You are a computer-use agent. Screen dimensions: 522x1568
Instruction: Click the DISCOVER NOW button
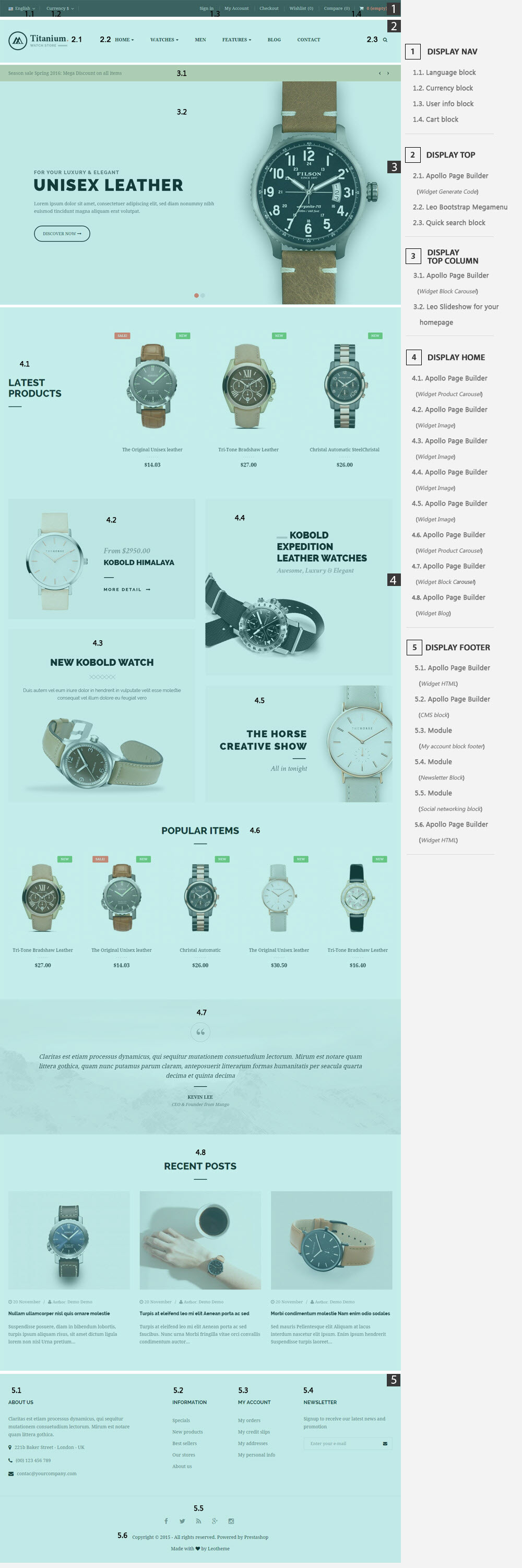62,234
